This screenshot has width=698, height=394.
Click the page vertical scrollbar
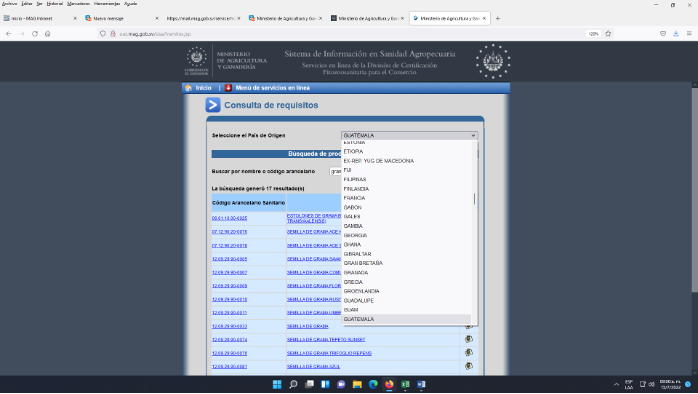[694, 191]
